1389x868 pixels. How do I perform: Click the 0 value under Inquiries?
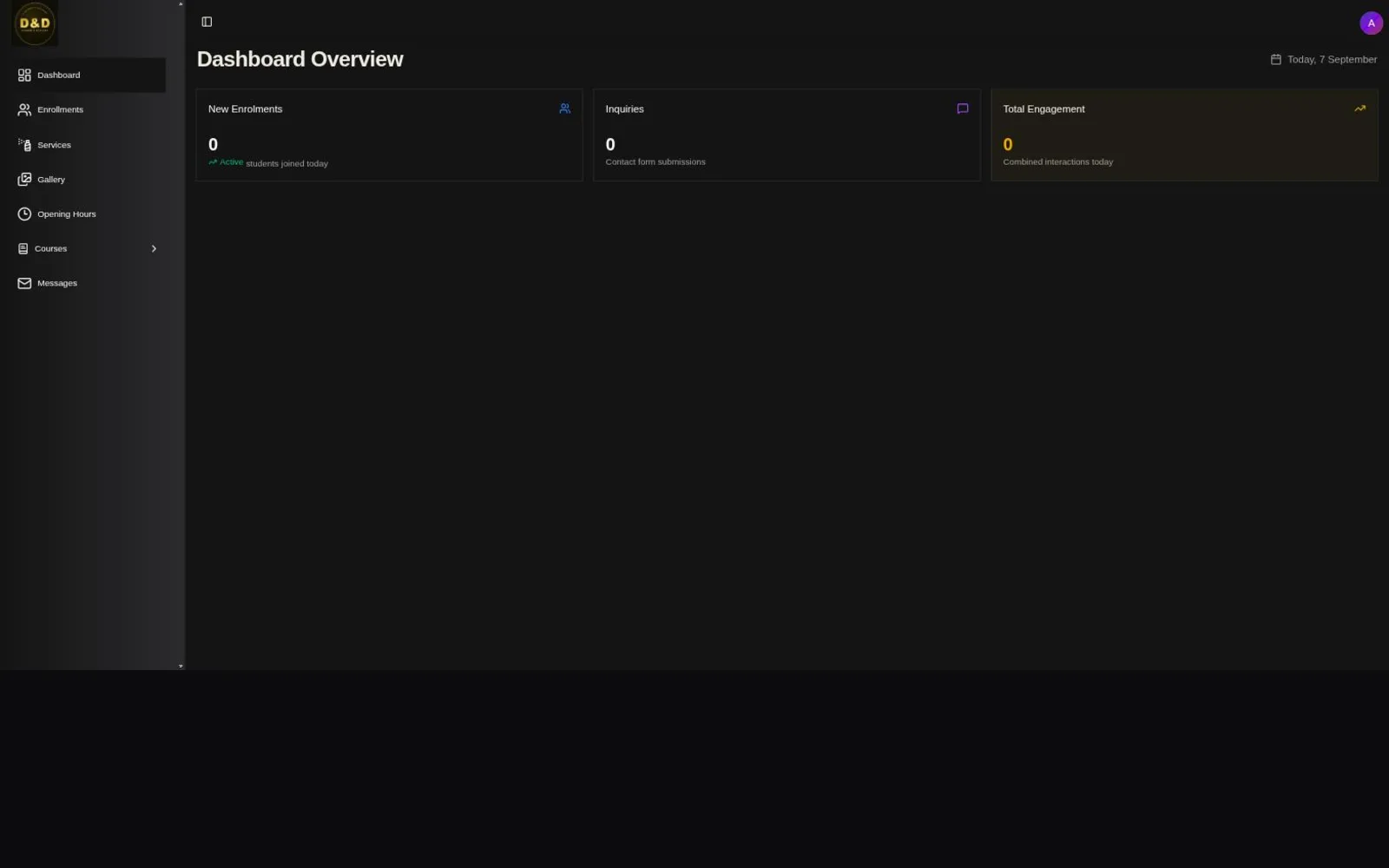tap(610, 145)
